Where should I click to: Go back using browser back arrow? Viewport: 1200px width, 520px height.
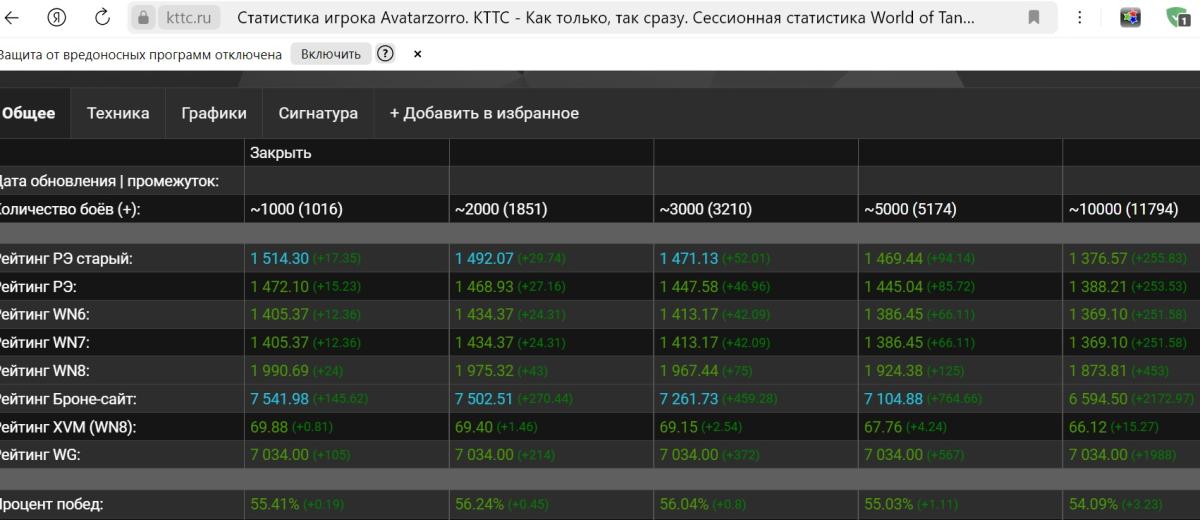(x=13, y=18)
